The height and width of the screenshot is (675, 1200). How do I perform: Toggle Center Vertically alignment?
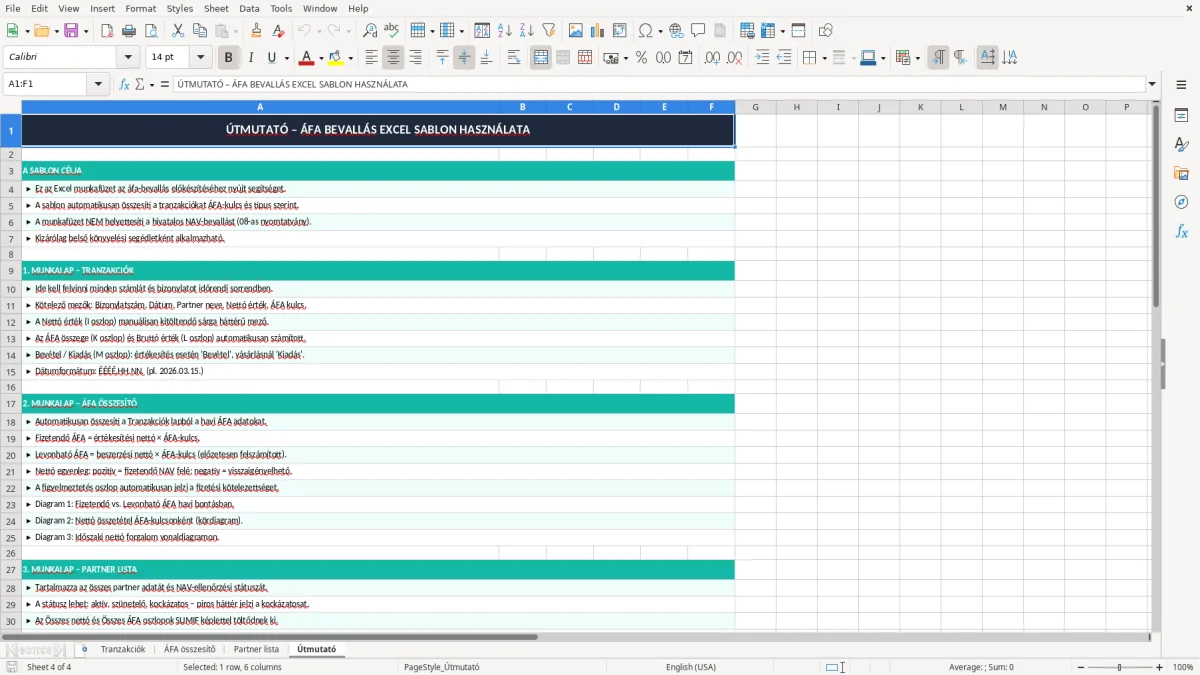tap(464, 58)
